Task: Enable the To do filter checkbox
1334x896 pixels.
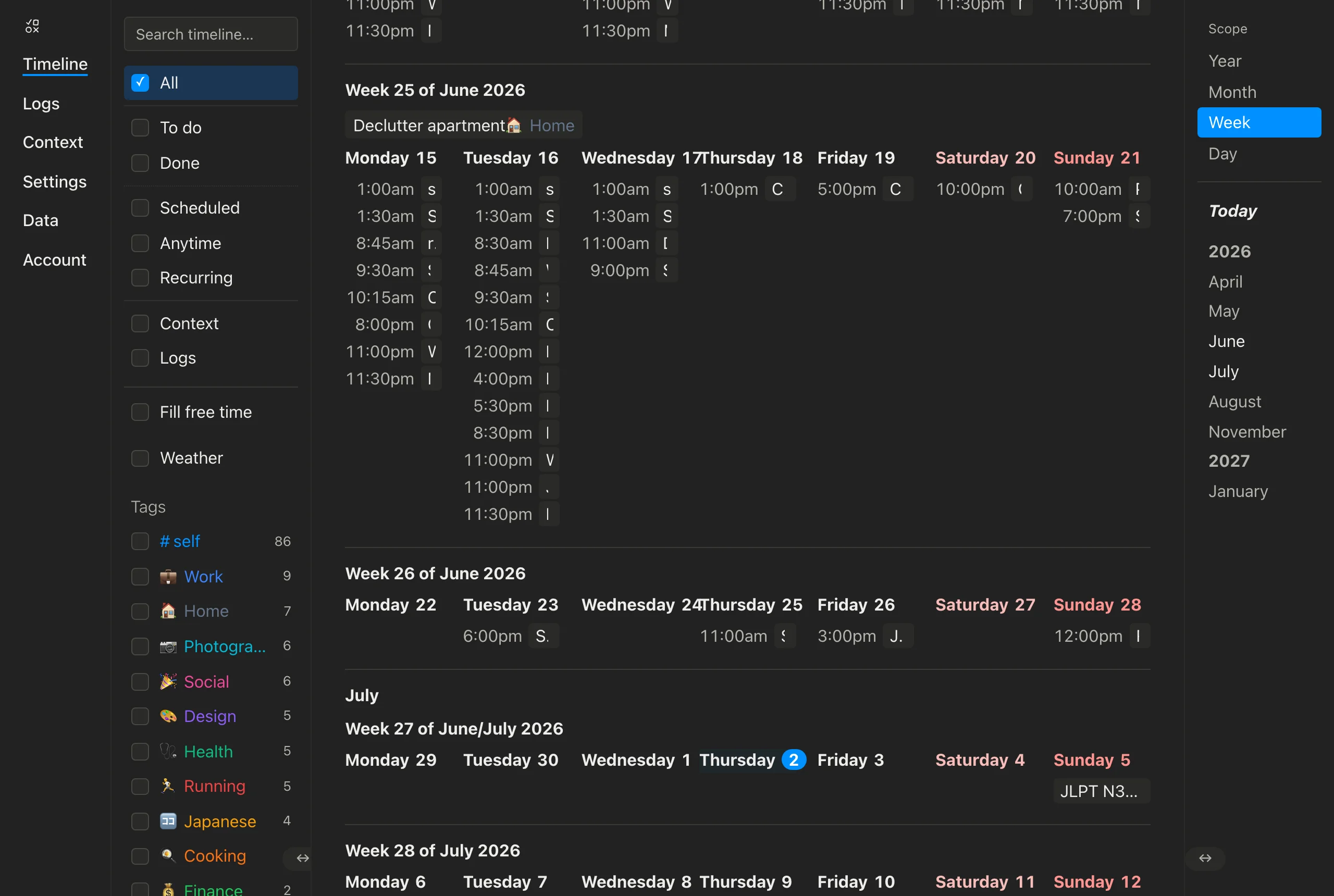Action: [x=140, y=128]
